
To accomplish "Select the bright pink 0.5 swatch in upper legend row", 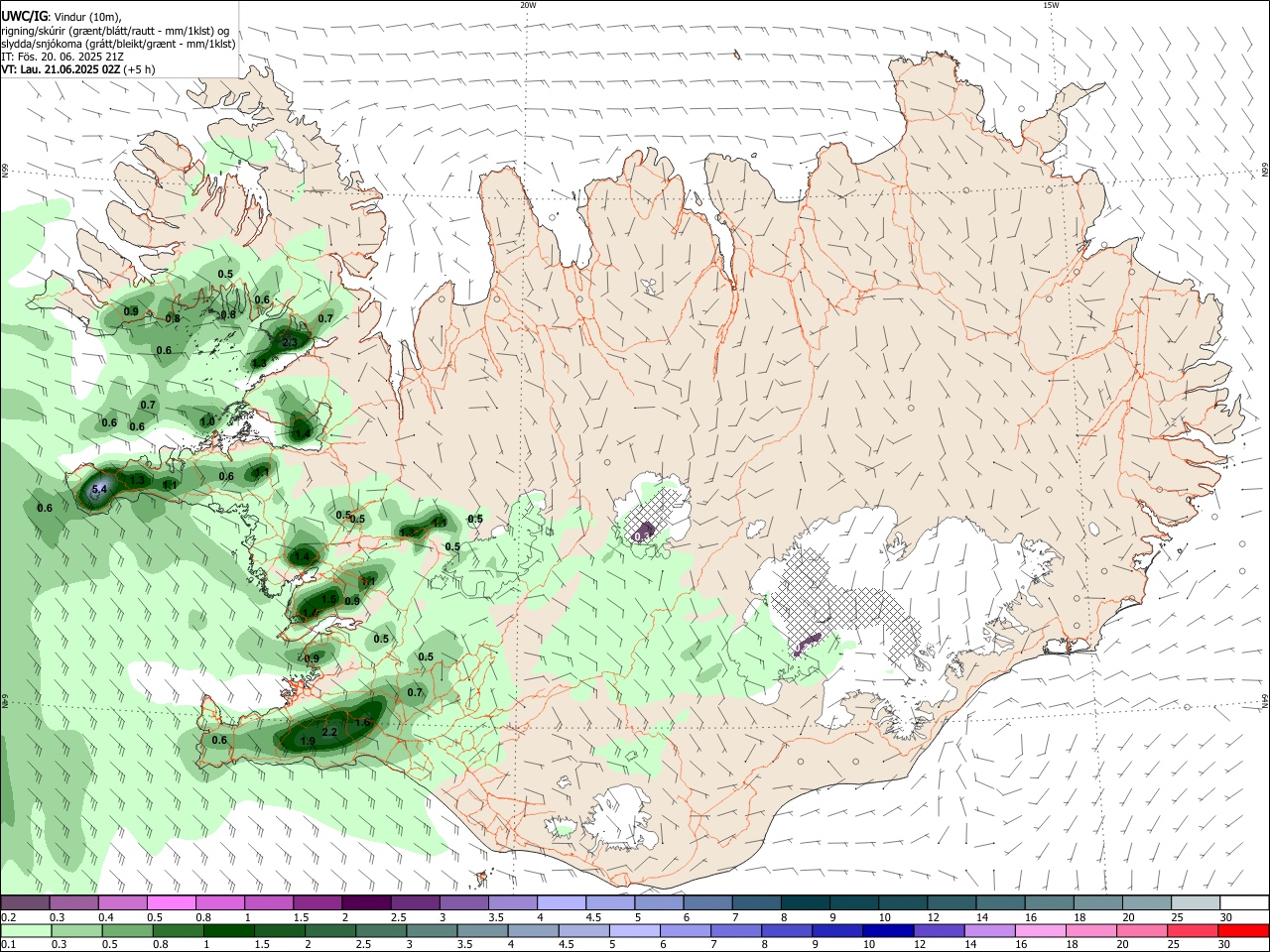I will 171,902.
